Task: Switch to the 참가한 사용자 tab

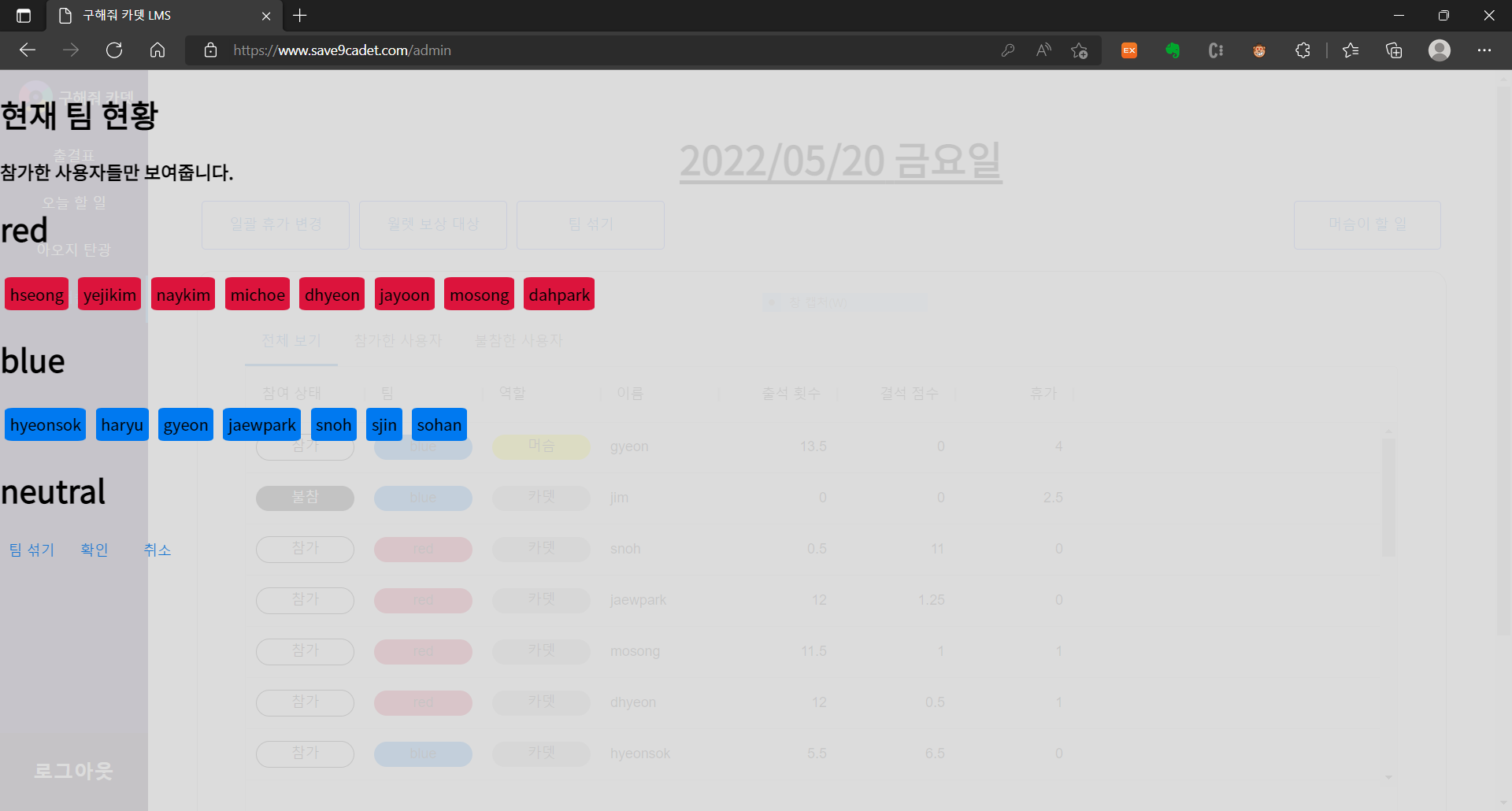Action: (397, 340)
